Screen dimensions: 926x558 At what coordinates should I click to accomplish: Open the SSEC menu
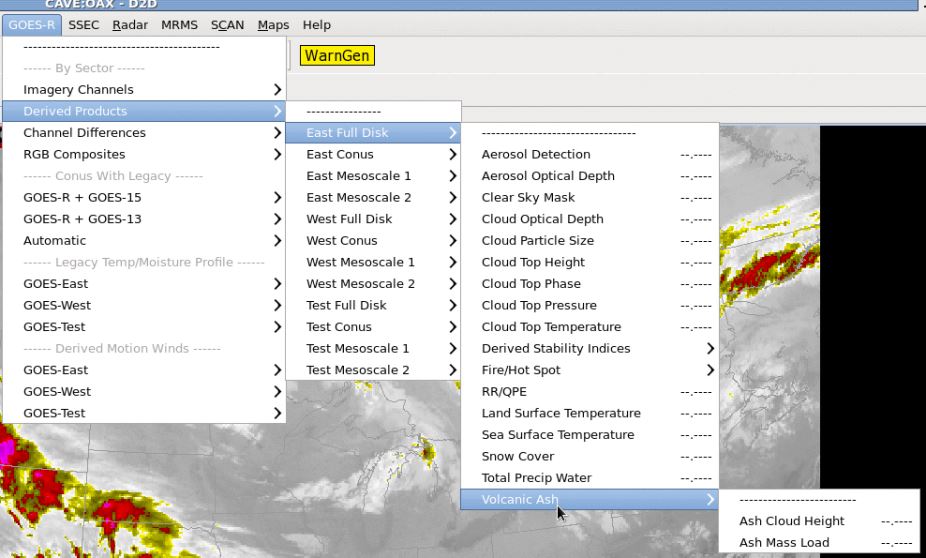pos(84,25)
